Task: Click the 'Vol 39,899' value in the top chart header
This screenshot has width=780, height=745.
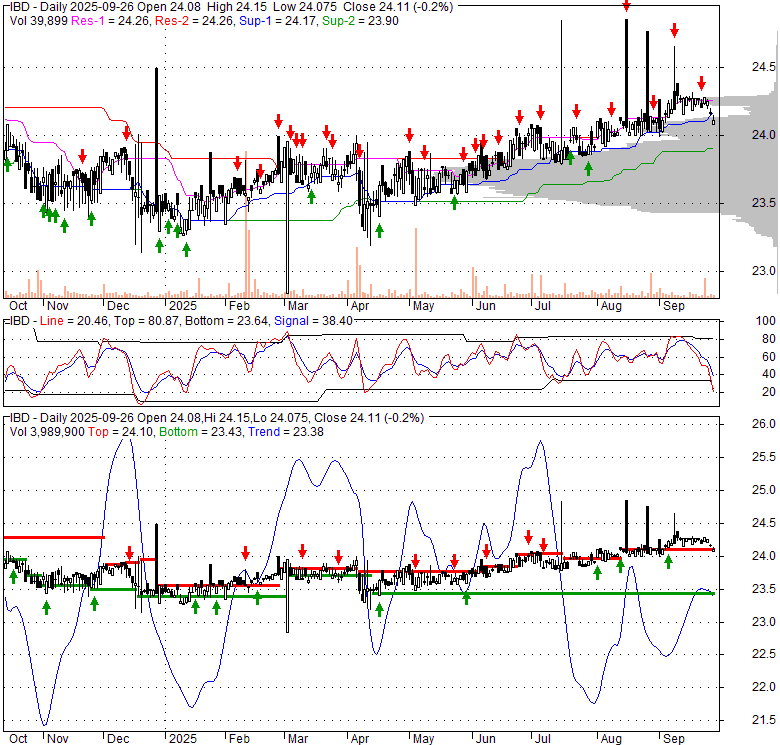Action: (38, 21)
